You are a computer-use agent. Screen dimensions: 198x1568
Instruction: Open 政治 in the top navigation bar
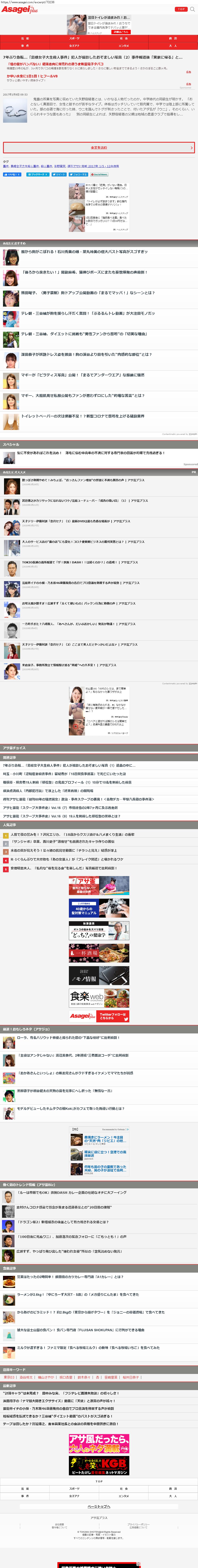point(173,38)
